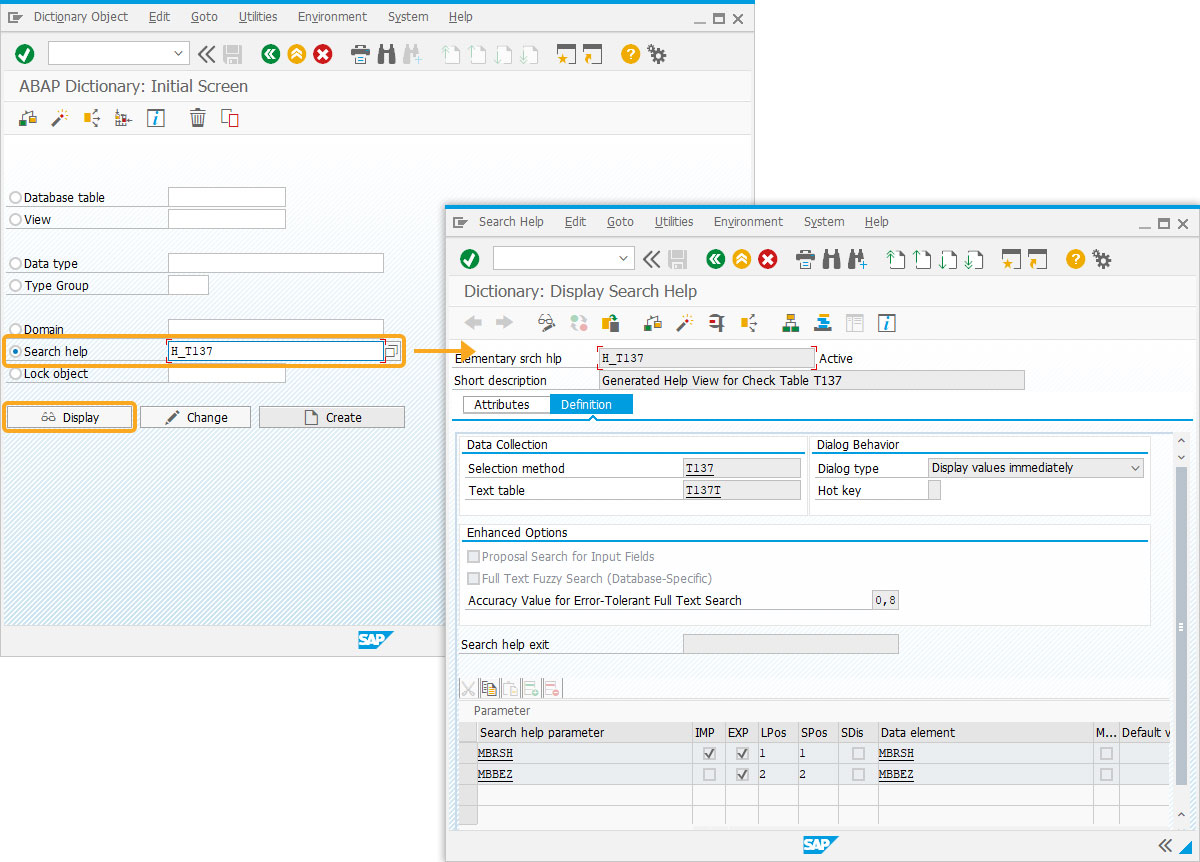Click Print icon in Search Help window
The width and height of the screenshot is (1200, 862).
806,260
